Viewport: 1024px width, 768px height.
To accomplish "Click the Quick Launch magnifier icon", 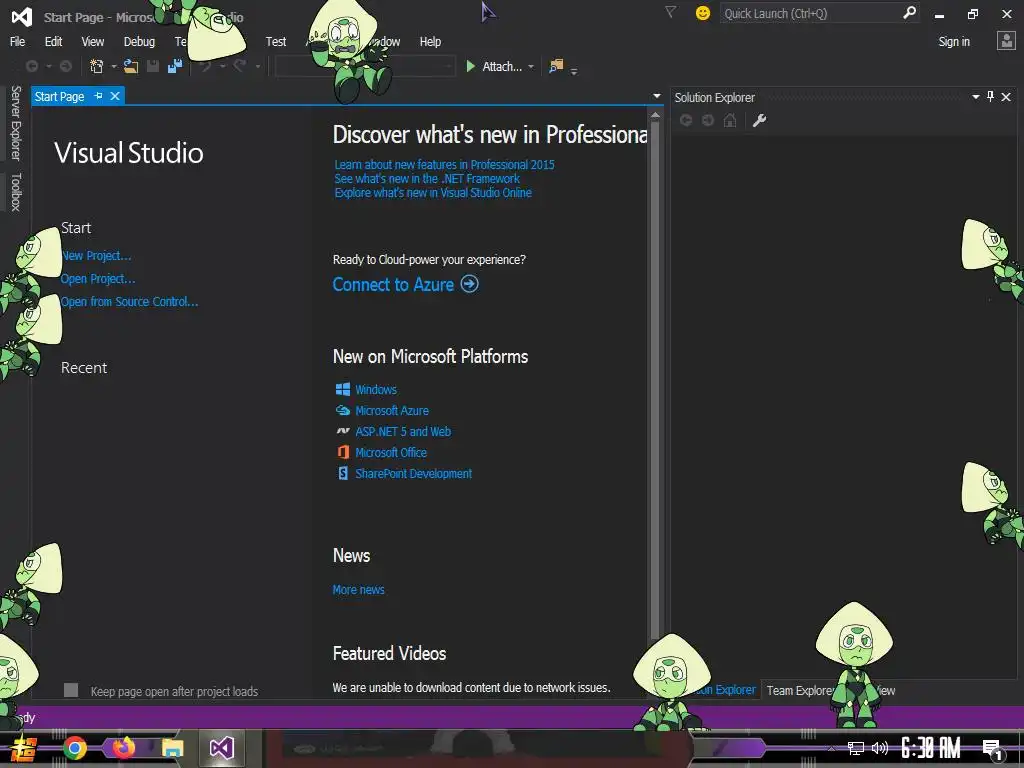I will (x=909, y=12).
